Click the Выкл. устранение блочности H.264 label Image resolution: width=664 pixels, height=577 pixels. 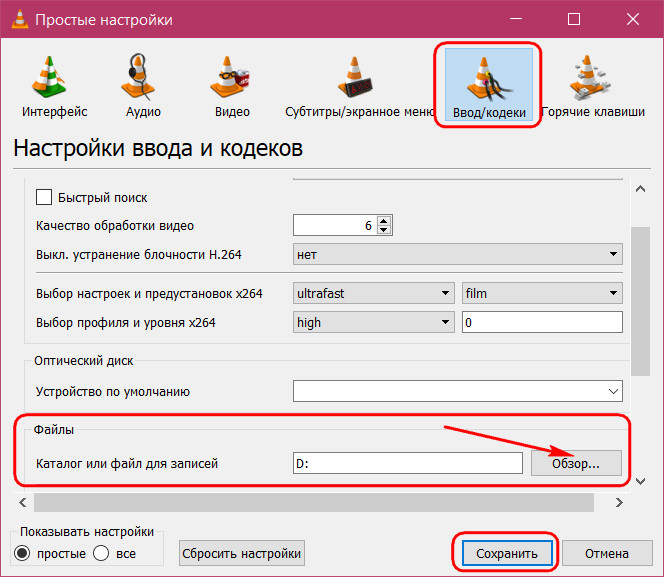point(138,254)
